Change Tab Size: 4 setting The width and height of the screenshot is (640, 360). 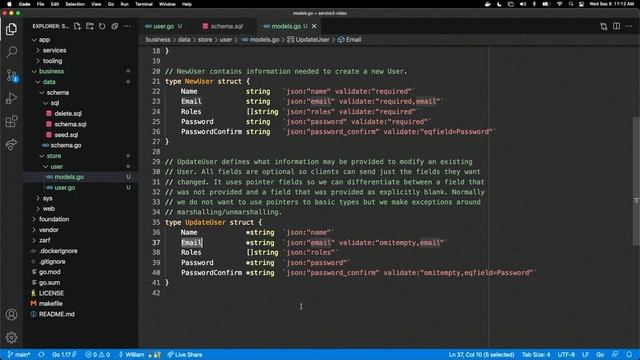coord(536,355)
